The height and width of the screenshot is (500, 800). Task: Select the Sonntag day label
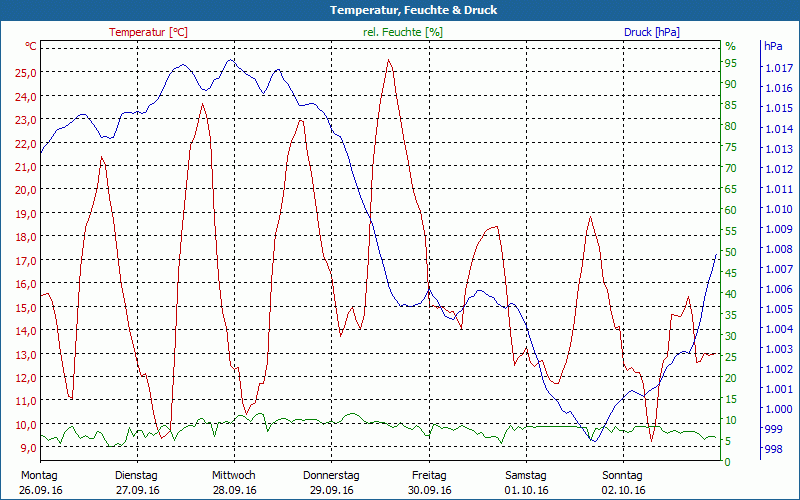[x=623, y=475]
